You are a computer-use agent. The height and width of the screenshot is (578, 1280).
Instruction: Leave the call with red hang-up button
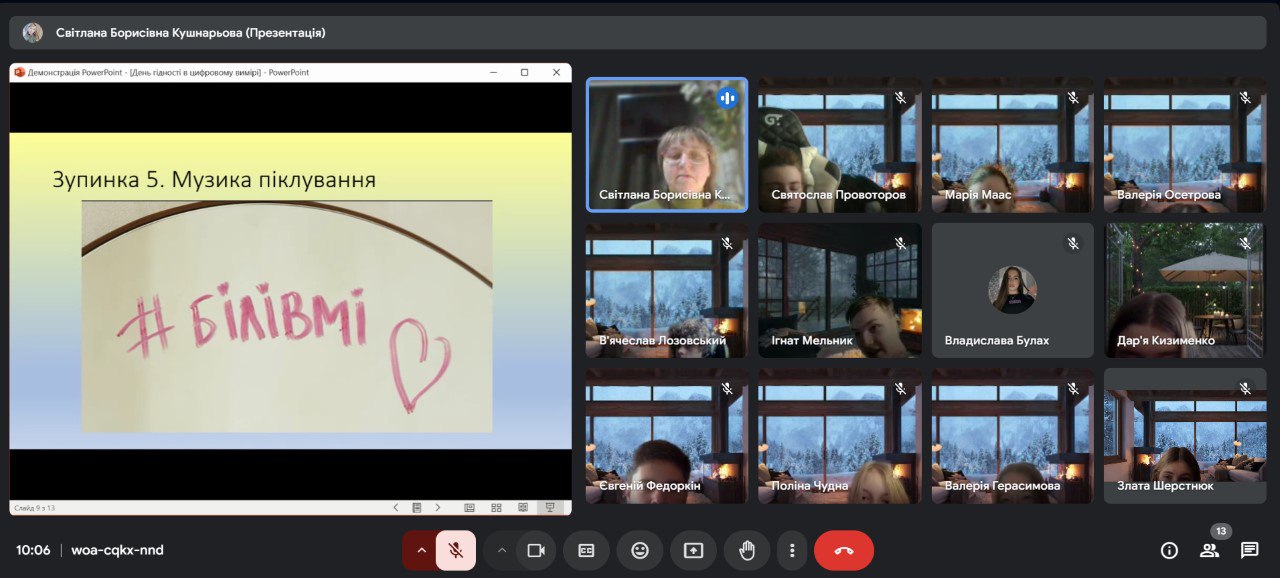click(x=843, y=550)
